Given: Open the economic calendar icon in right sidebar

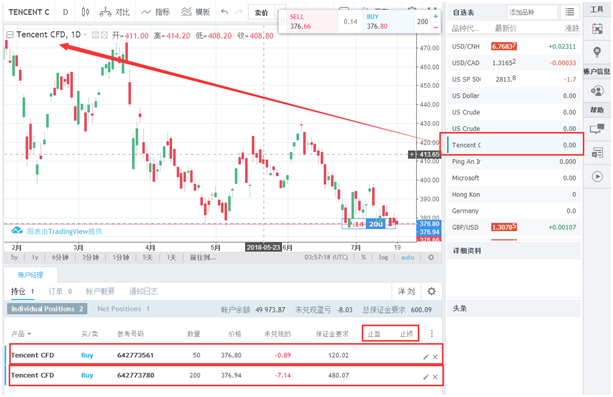Looking at the screenshot, I should click(597, 29).
